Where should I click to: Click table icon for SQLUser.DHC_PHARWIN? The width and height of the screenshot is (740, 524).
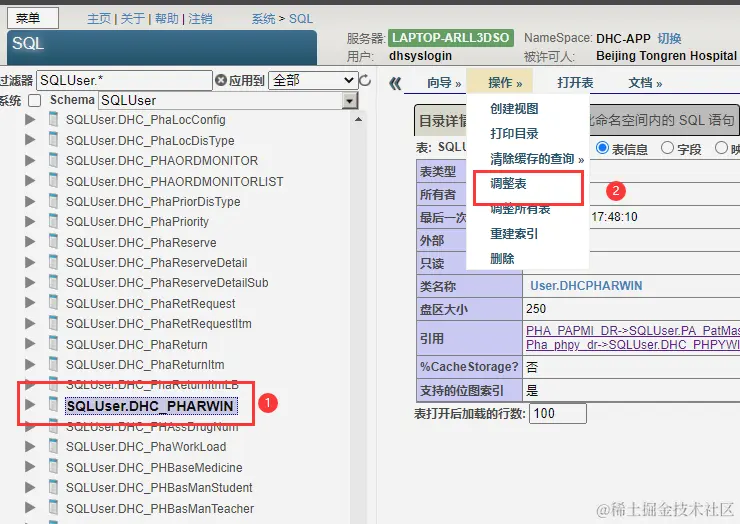[x=54, y=405]
